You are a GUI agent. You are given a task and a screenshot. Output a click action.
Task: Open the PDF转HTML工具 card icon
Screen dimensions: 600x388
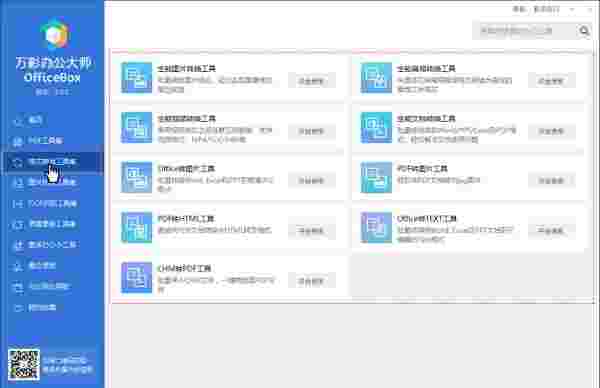pos(136,227)
